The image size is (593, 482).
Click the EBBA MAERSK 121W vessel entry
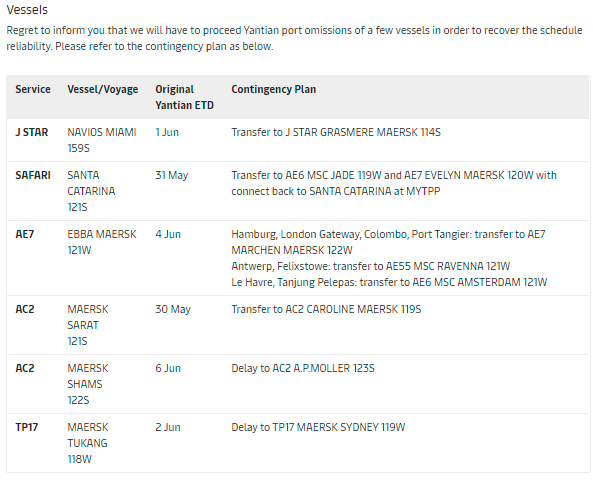(102, 242)
